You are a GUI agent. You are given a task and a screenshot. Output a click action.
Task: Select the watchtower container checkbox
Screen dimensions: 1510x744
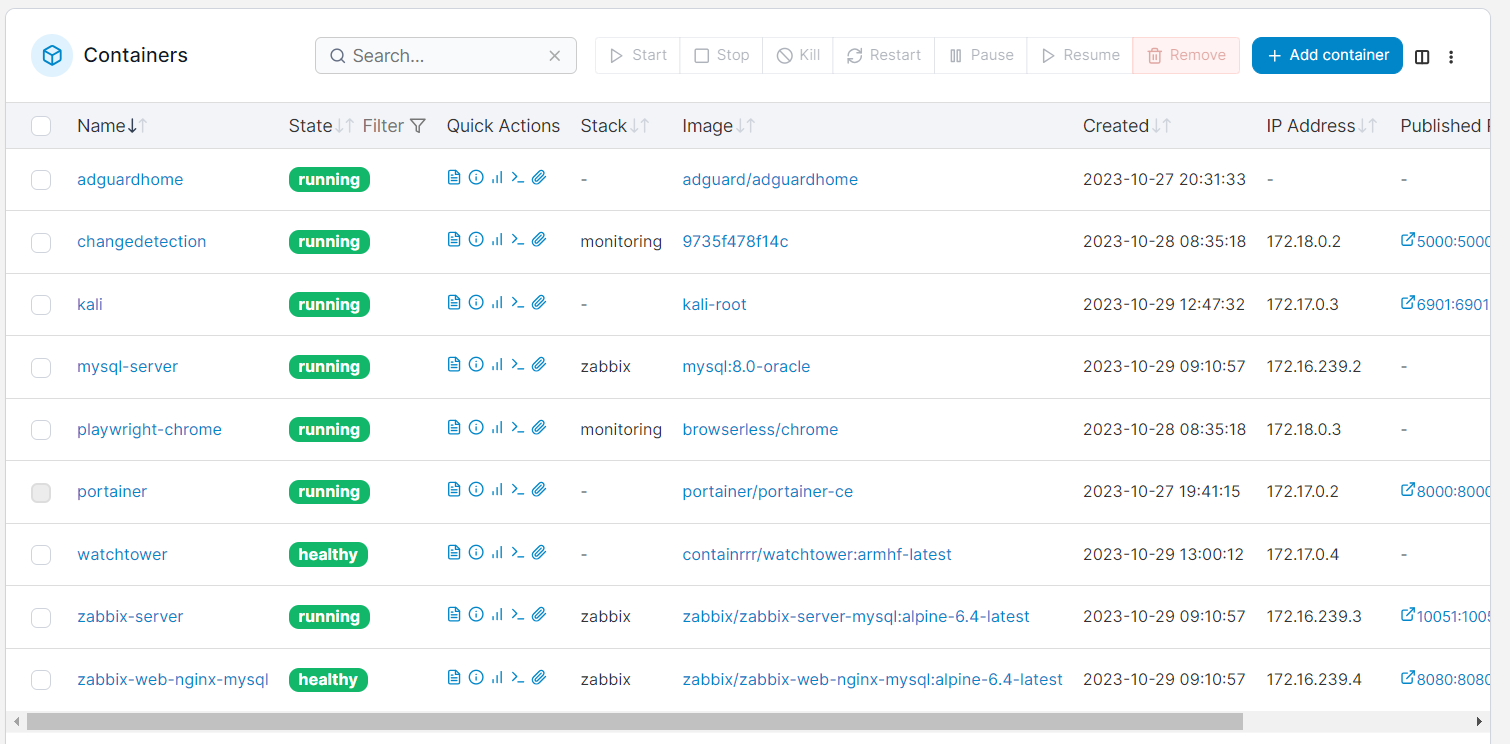click(41, 555)
